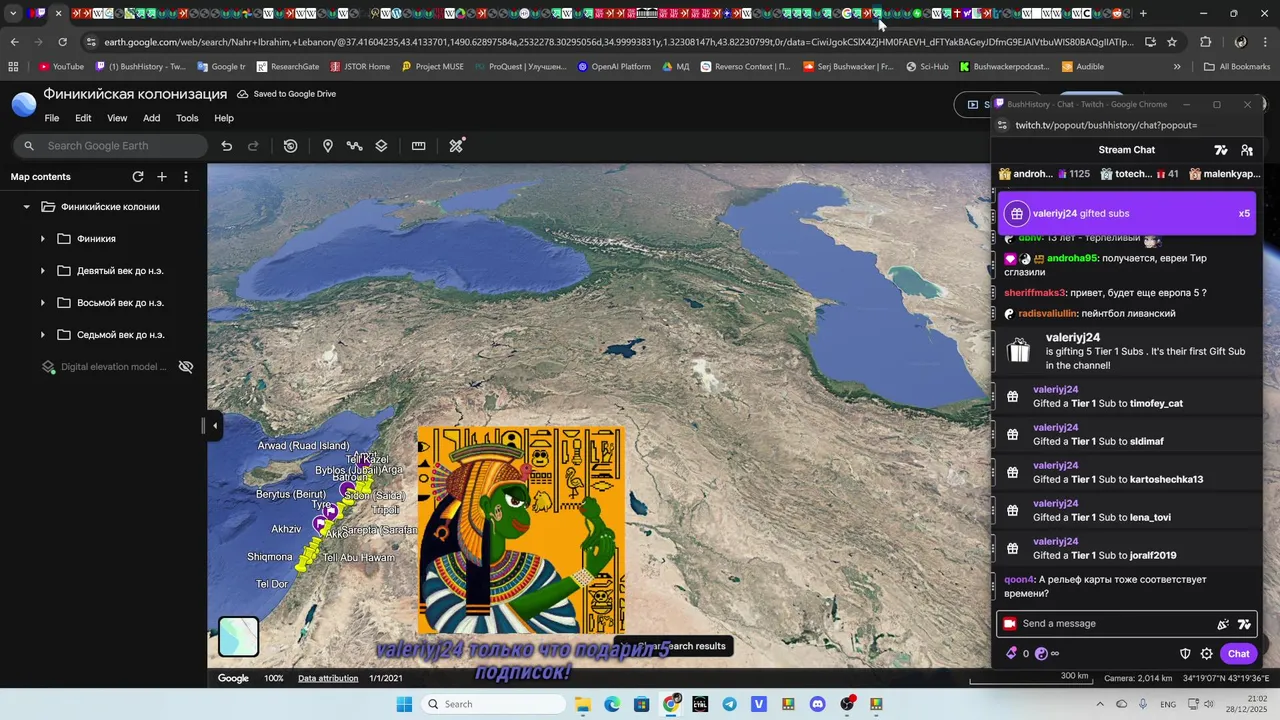Open Map contents three-dot options menu
This screenshot has width=1280, height=720.
(x=186, y=177)
